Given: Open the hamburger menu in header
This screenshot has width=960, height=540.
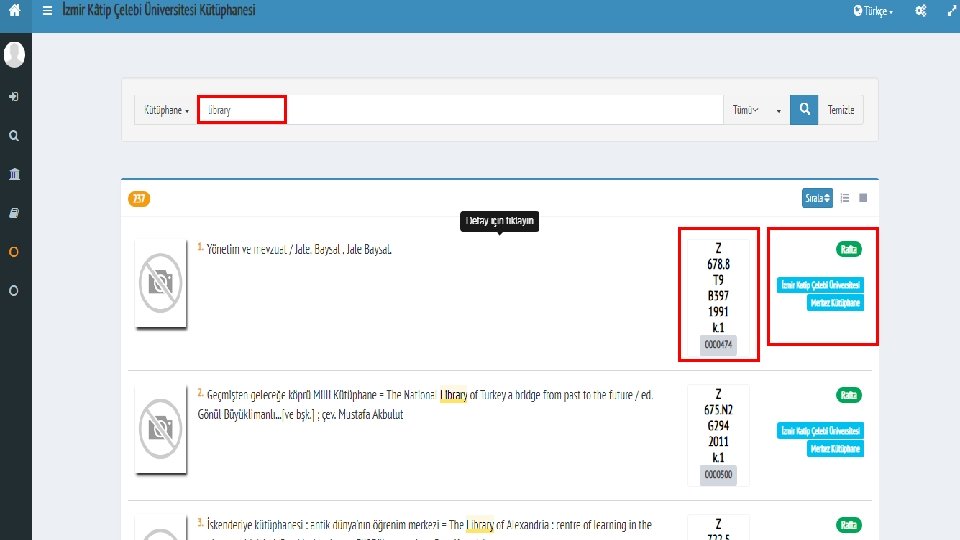Looking at the screenshot, I should [x=47, y=10].
